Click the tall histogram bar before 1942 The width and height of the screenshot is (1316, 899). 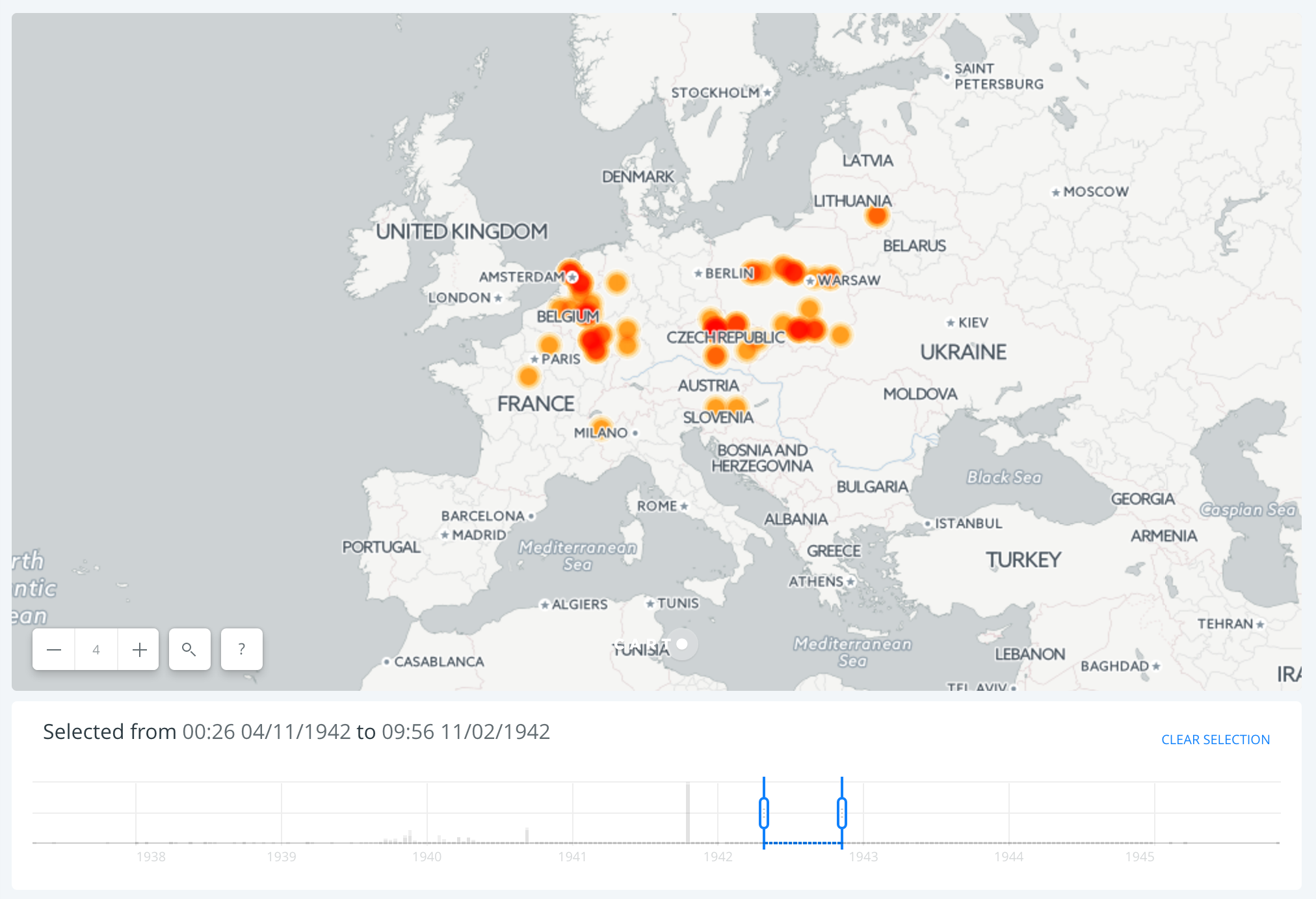point(688,813)
